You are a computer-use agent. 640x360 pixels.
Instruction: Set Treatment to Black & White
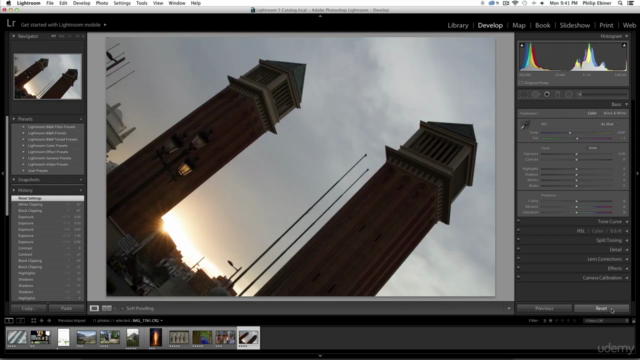pos(615,113)
